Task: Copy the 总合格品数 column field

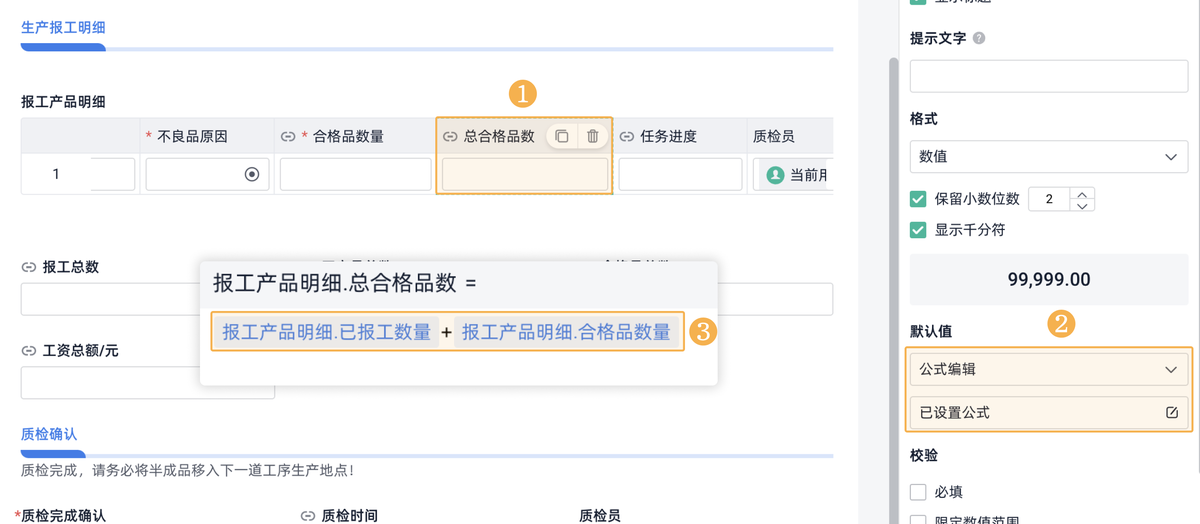Action: [562, 136]
